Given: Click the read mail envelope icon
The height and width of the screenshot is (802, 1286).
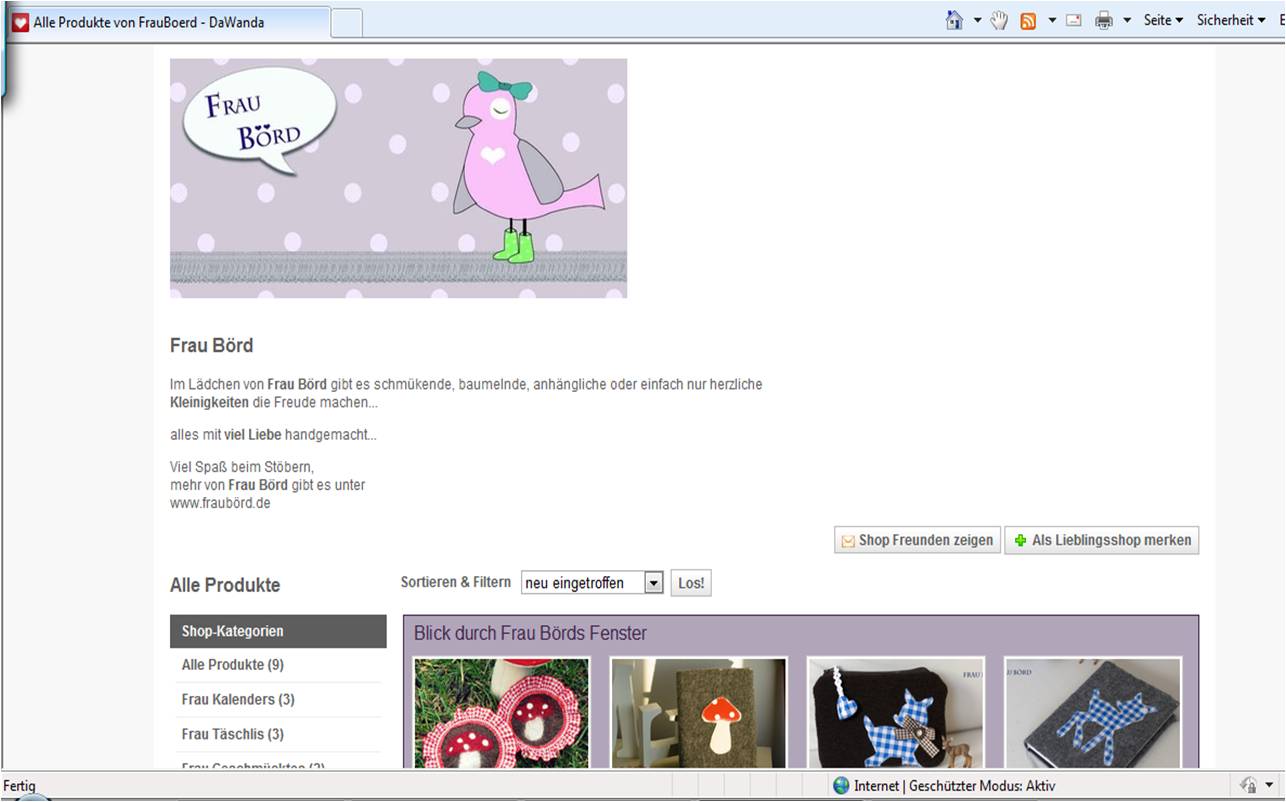Looking at the screenshot, I should pyautogui.click(x=1074, y=20).
